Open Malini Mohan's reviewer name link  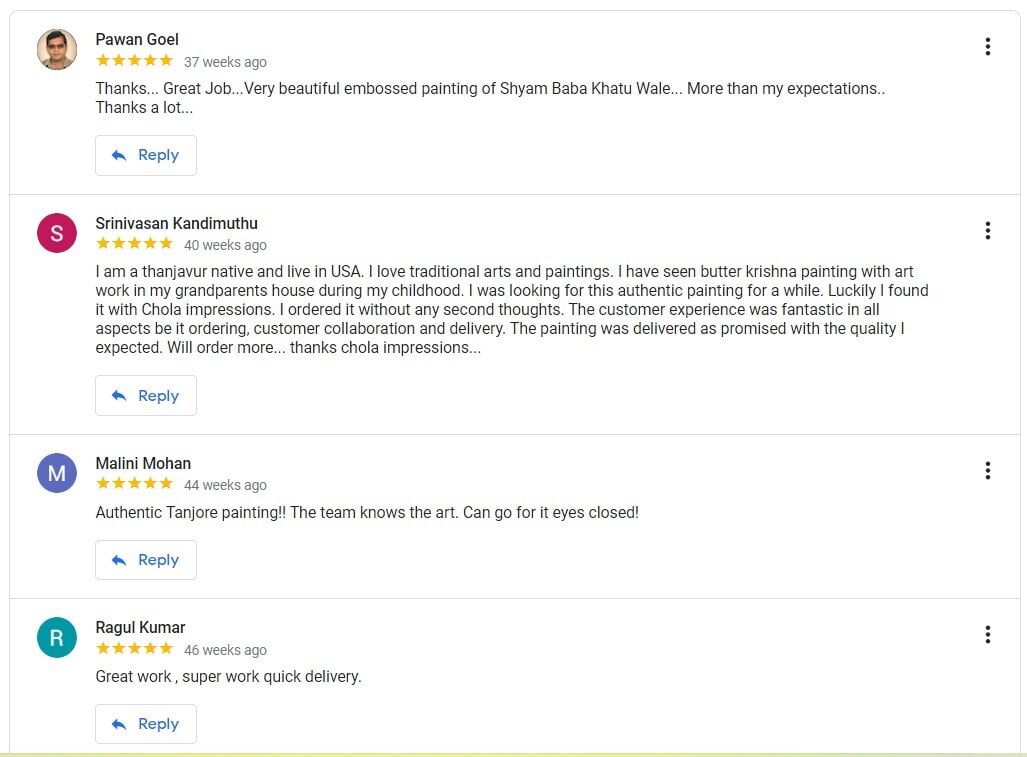(x=143, y=463)
